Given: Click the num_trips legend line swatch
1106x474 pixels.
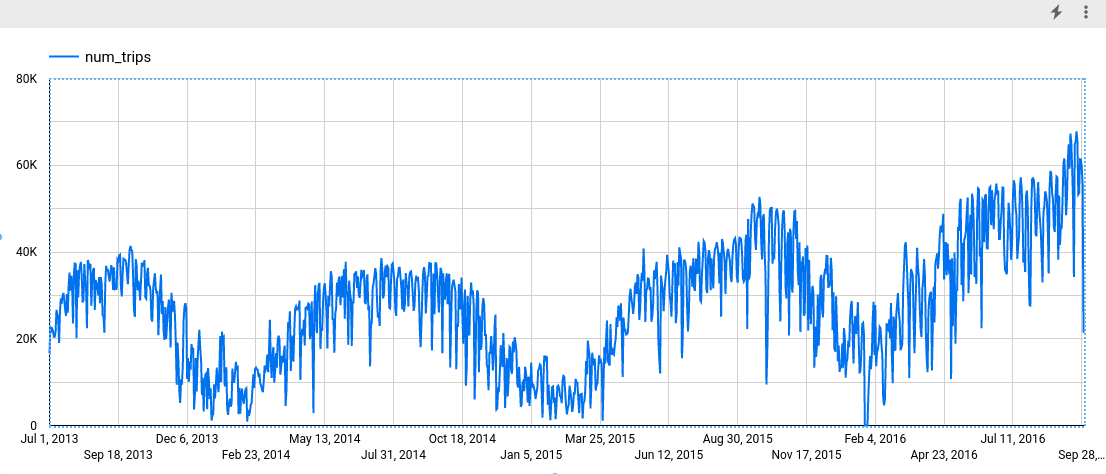Looking at the screenshot, I should point(64,57).
